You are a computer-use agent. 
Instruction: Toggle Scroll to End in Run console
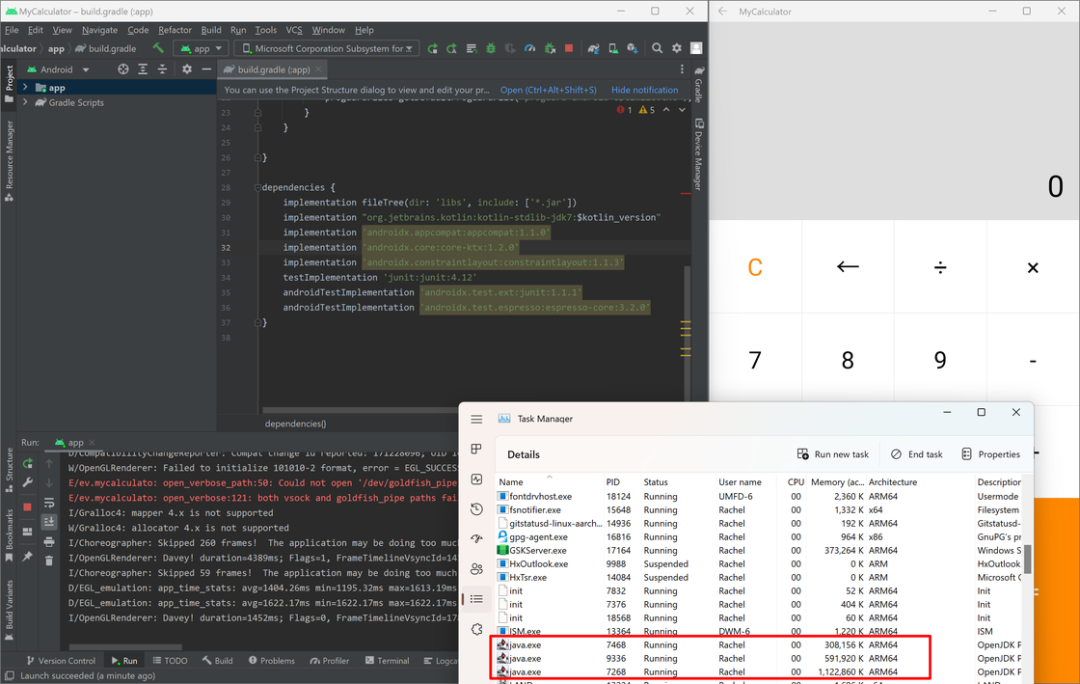pos(48,521)
